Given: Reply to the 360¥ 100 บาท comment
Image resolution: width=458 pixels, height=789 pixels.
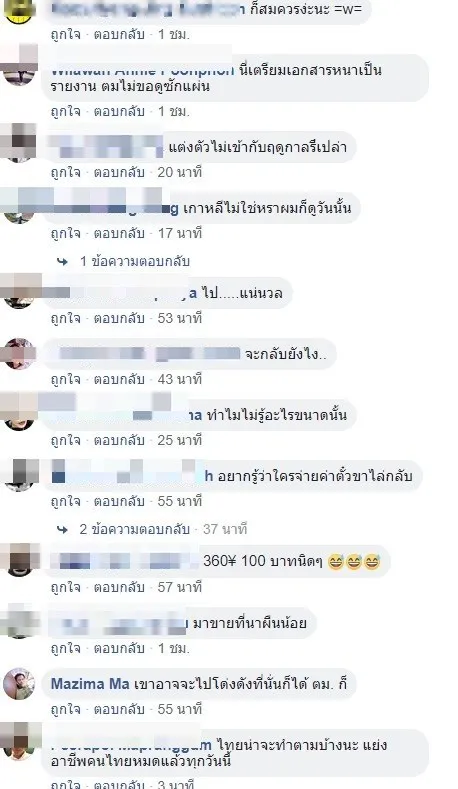Looking at the screenshot, I should [x=119, y=587].
